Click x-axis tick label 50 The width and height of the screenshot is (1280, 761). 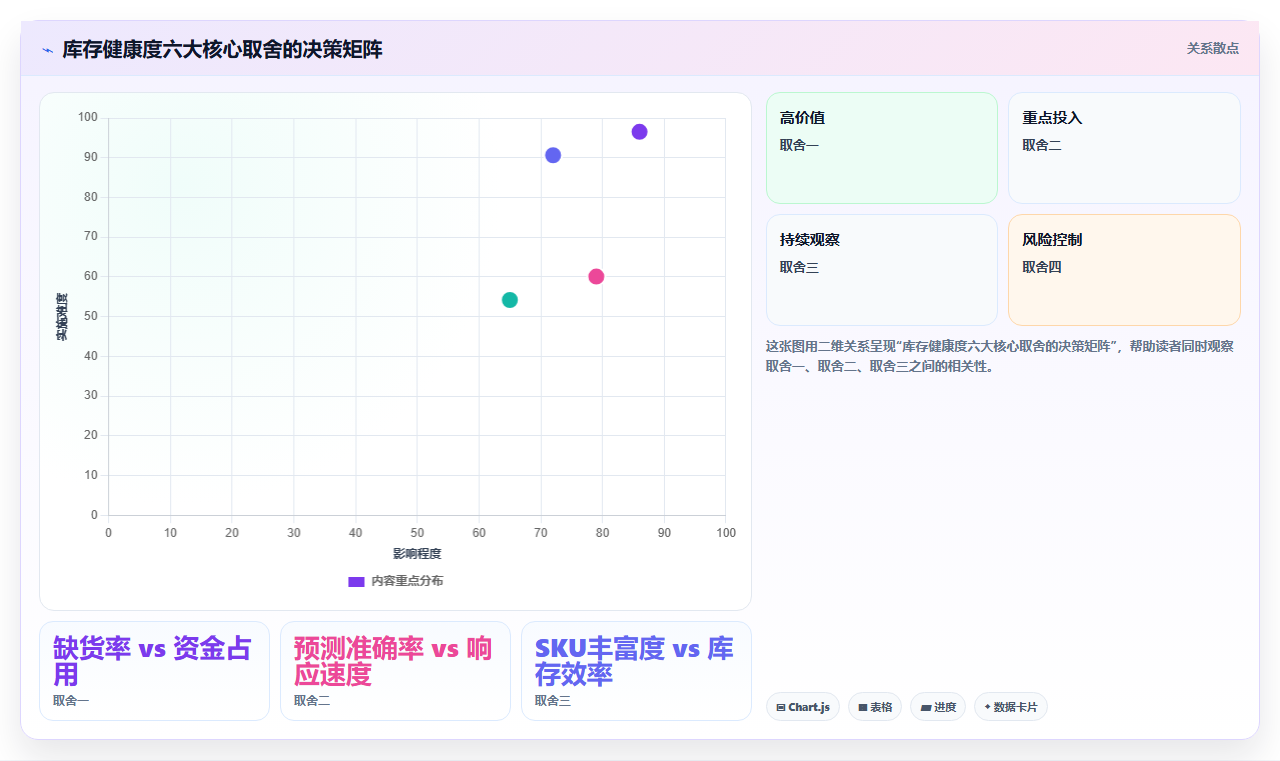coord(417,533)
